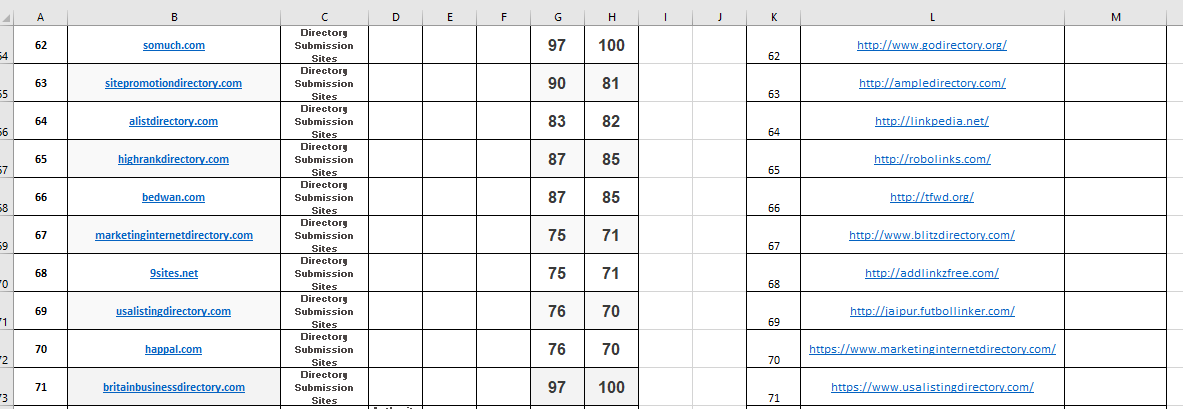Viewport: 1183px width, 409px height.
Task: Open the http://www.godirectory.org/ link
Action: point(932,46)
